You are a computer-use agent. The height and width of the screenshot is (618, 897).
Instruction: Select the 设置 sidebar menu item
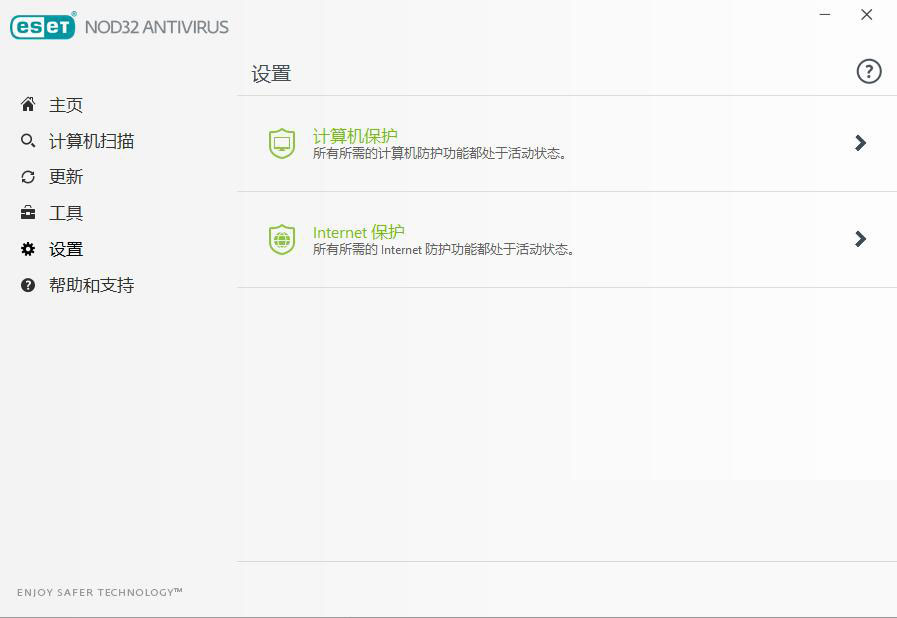tap(66, 249)
